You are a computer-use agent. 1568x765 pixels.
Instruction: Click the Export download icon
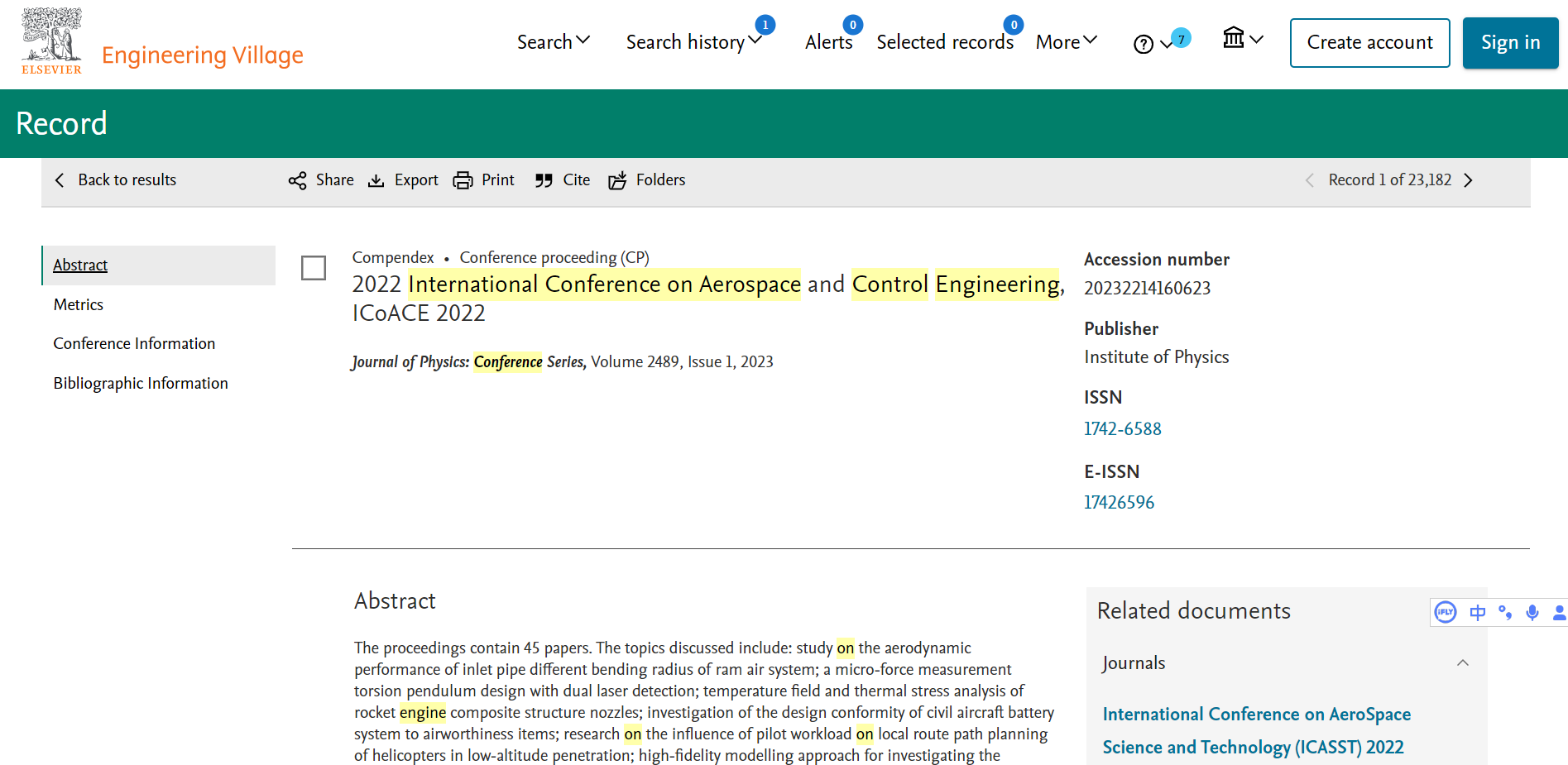click(x=376, y=180)
